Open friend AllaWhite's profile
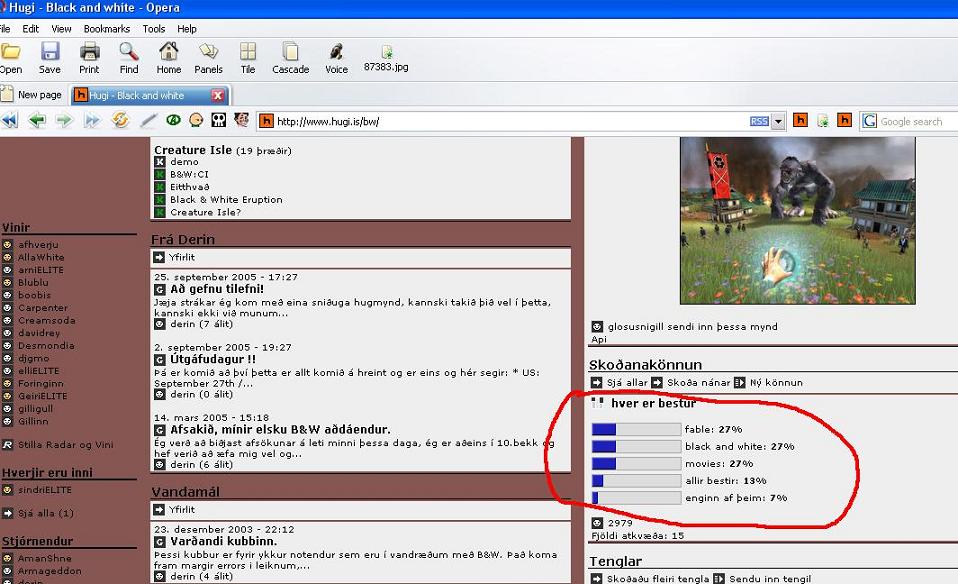Screen dimensions: 958x584 click(41, 257)
